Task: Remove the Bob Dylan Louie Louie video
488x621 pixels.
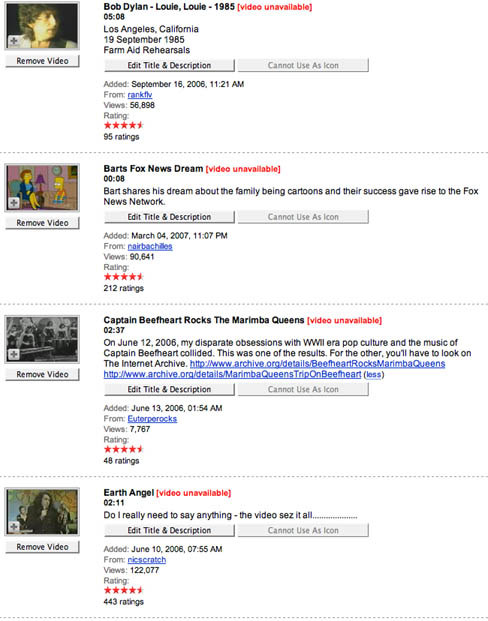Action: (x=42, y=61)
